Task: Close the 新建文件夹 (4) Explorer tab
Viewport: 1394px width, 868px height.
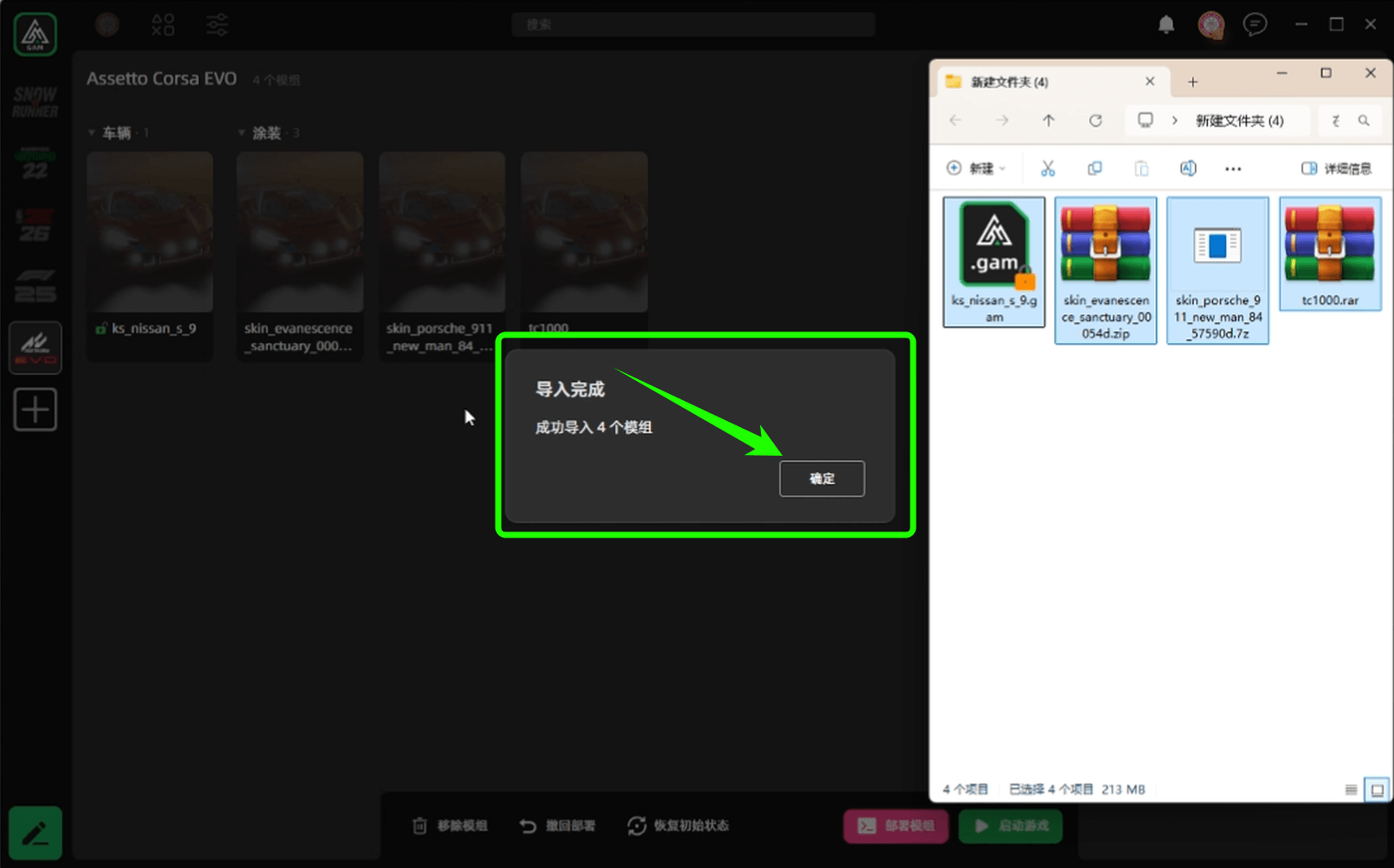Action: pos(1150,82)
